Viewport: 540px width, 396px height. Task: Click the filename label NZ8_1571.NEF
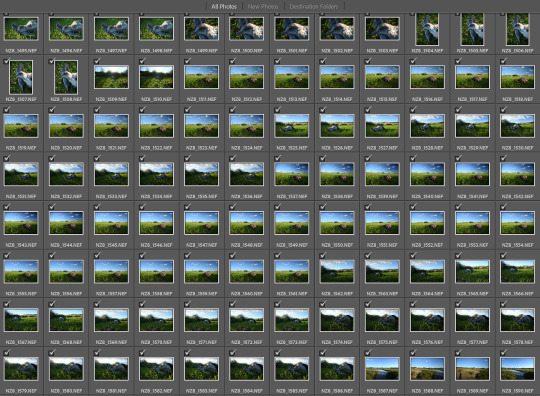click(201, 342)
